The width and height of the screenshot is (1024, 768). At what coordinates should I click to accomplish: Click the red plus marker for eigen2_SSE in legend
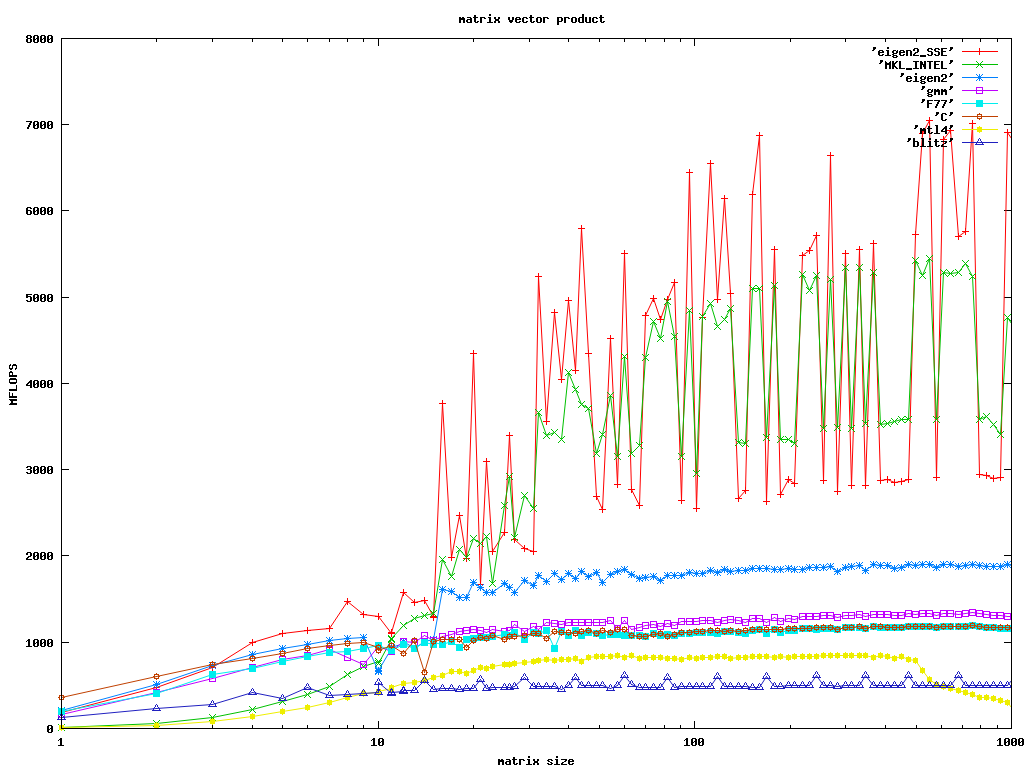click(980, 51)
